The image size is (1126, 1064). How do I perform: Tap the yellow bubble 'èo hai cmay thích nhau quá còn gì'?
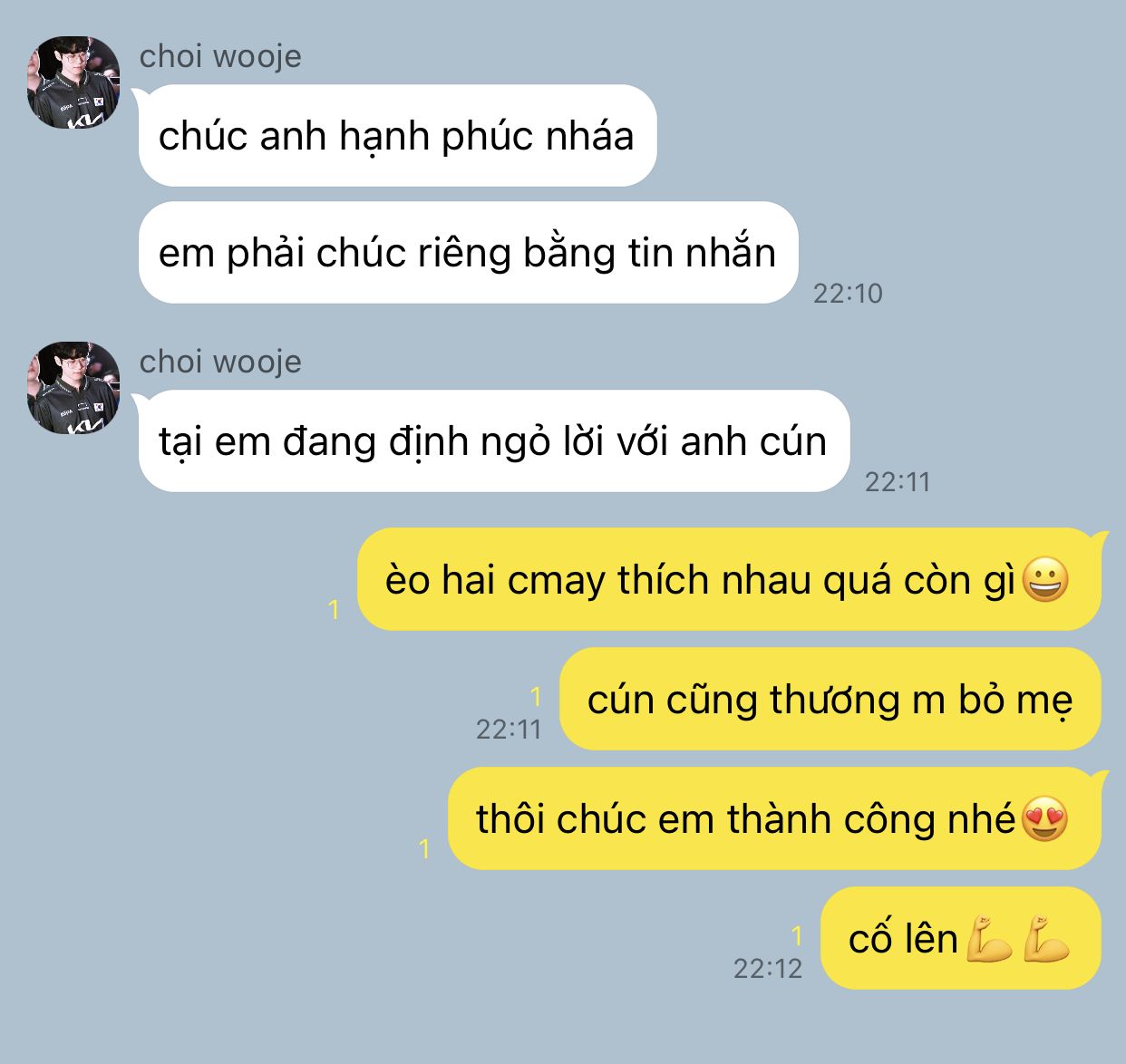[x=729, y=580]
